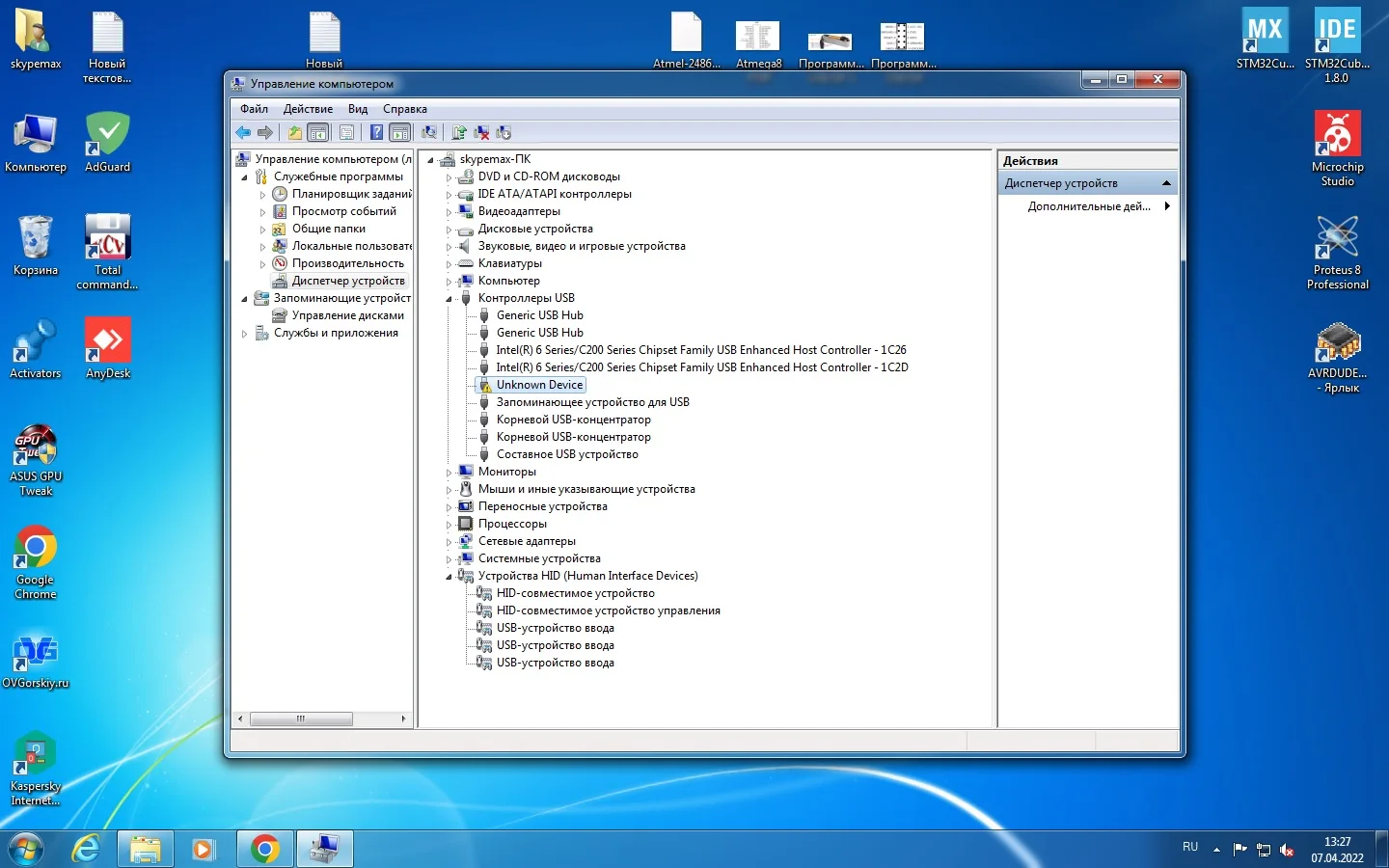Expand the Мониторы device category

point(449,473)
